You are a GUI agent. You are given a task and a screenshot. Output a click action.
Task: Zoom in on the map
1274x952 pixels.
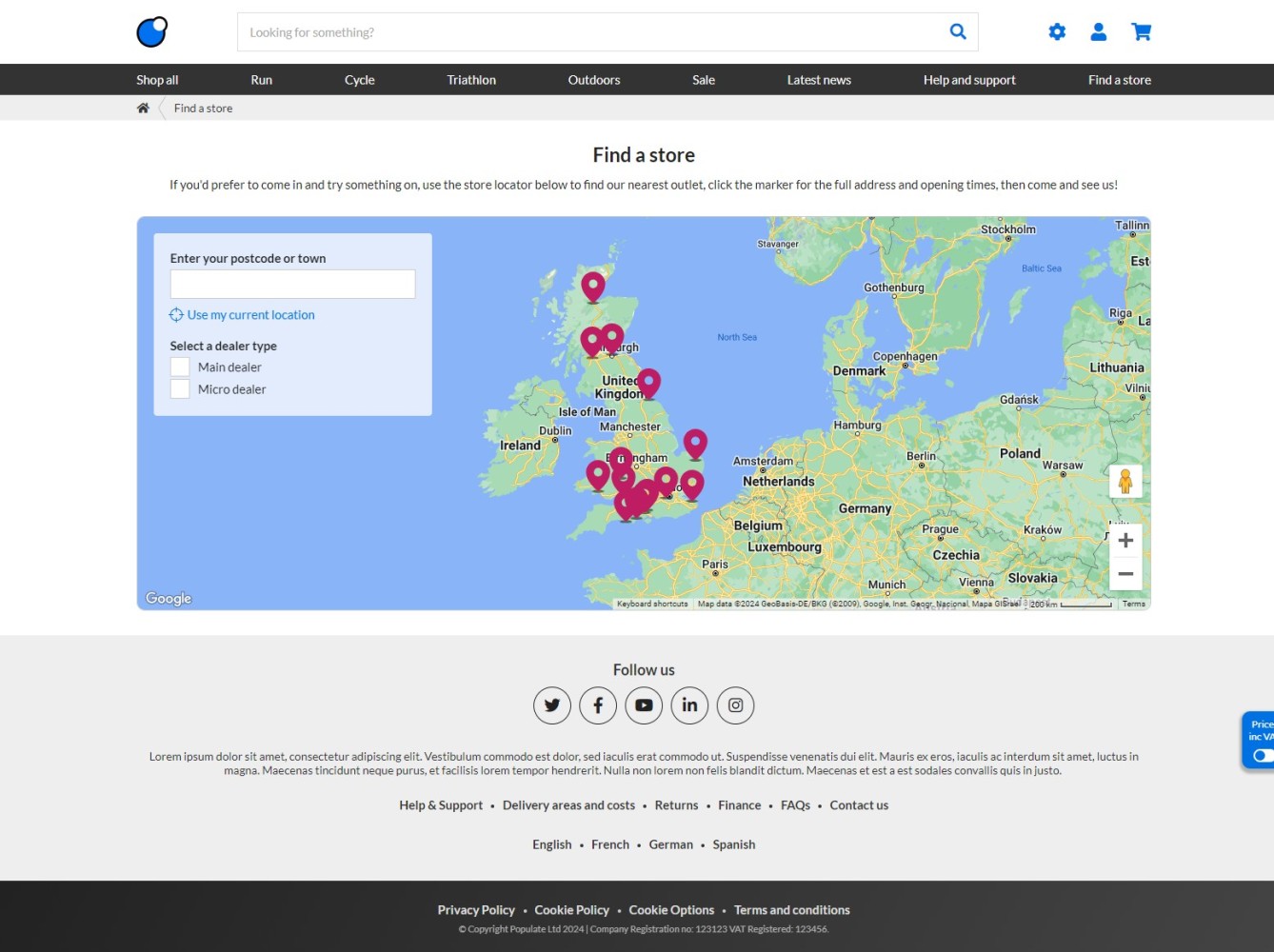1125,541
